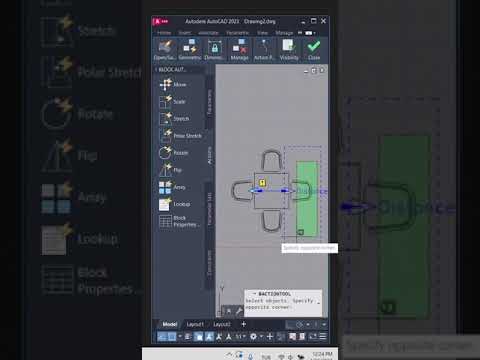Expand the Open/Save ribbon panel
This screenshot has width=480, height=360.
click(x=164, y=50)
